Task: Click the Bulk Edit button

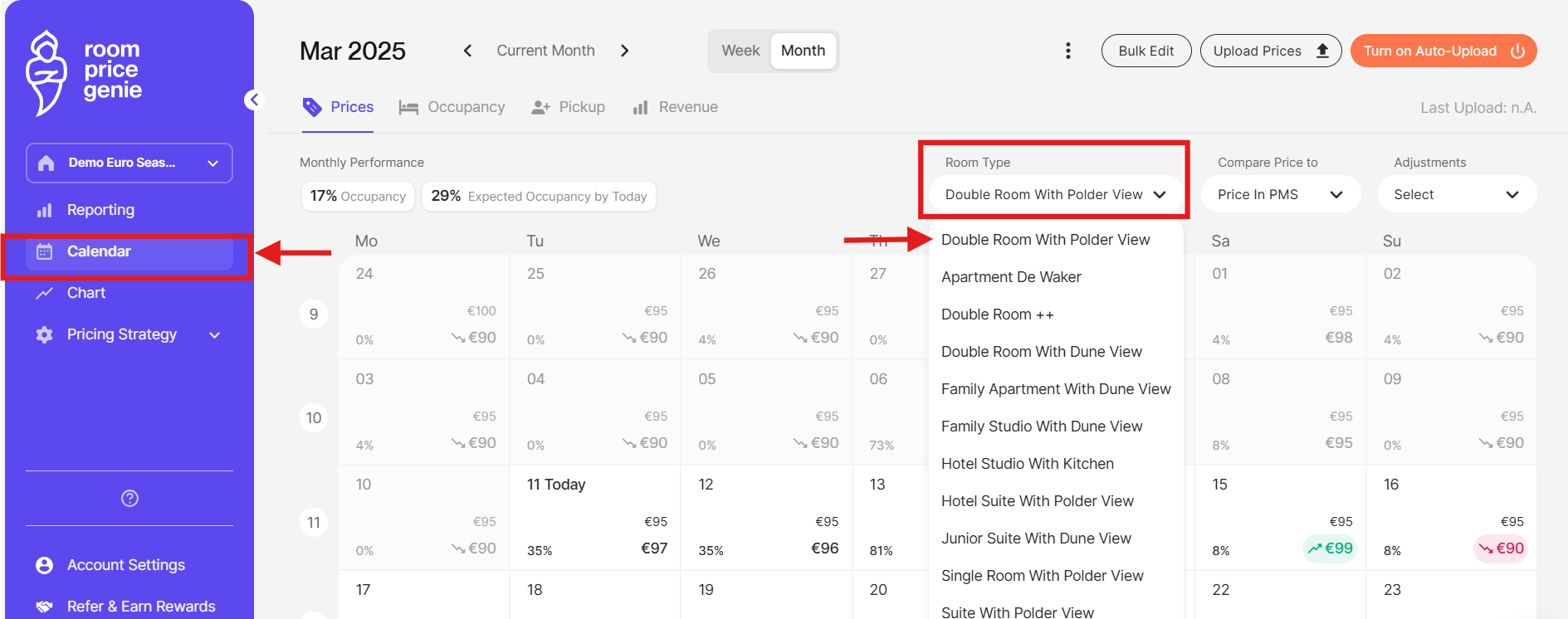Action: click(x=1145, y=51)
